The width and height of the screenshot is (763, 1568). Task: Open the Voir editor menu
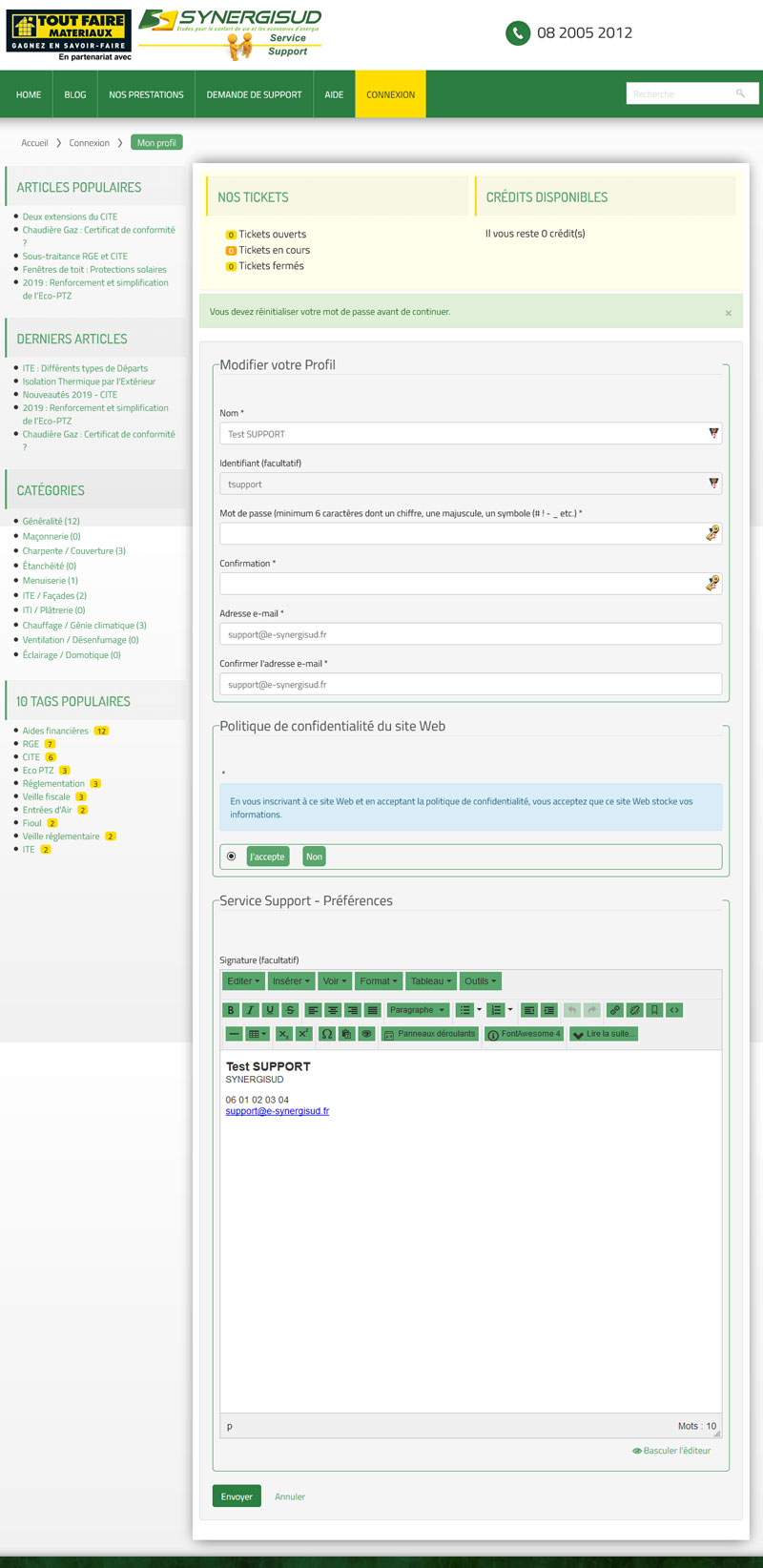pos(334,981)
